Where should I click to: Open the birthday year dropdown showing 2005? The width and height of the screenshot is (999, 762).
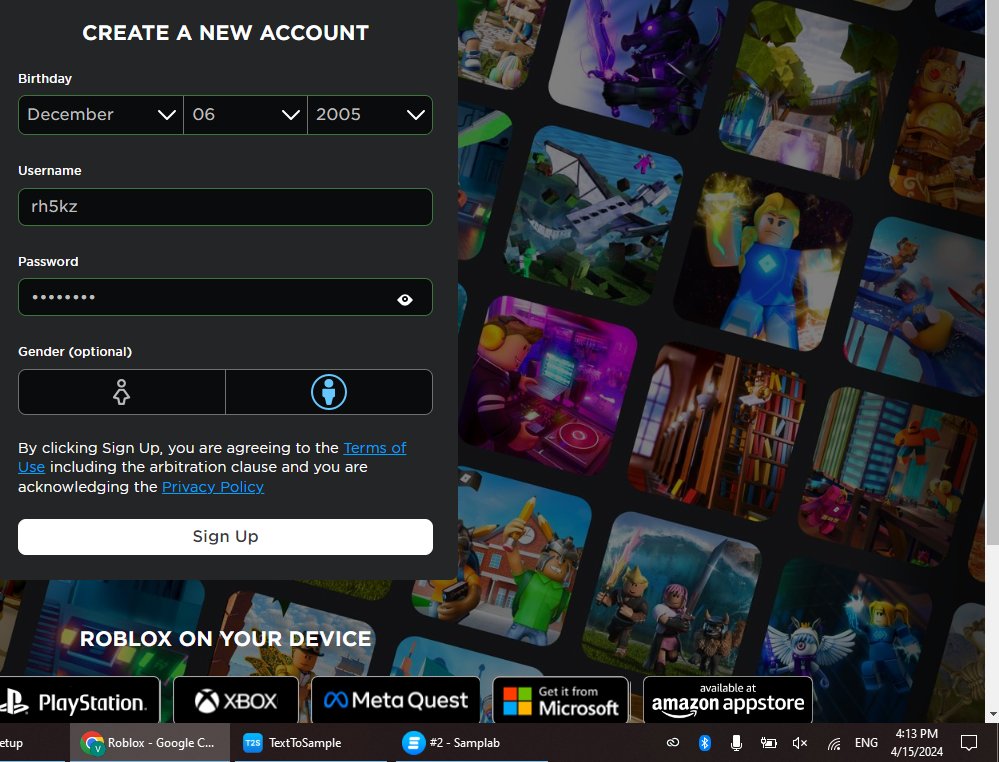(x=370, y=115)
